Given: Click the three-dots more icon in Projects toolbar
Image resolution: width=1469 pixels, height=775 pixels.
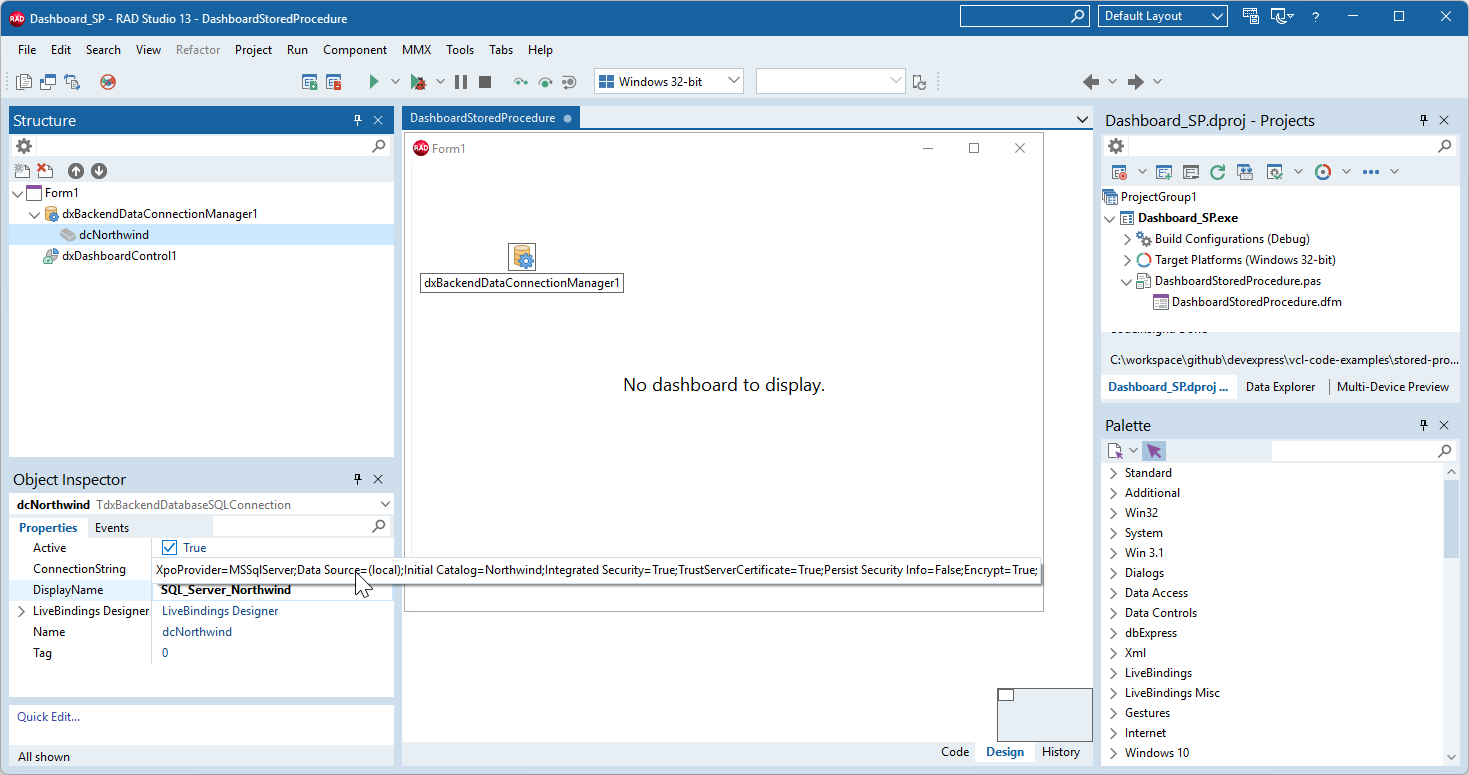Looking at the screenshot, I should (x=1371, y=172).
